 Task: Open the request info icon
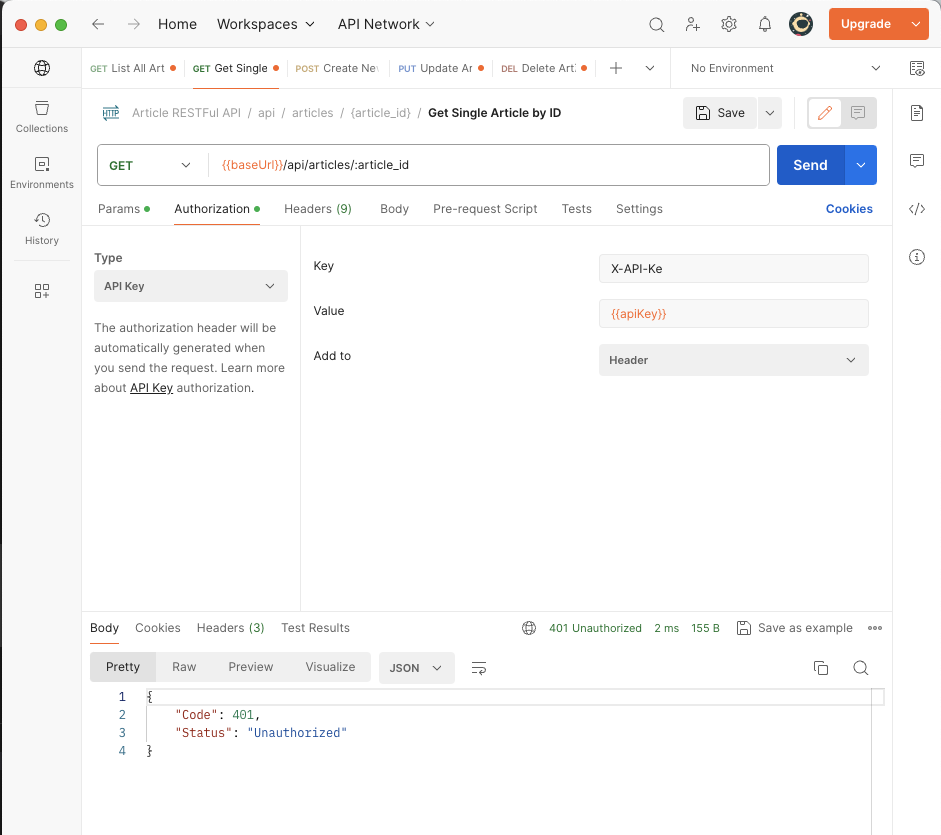pos(917,257)
